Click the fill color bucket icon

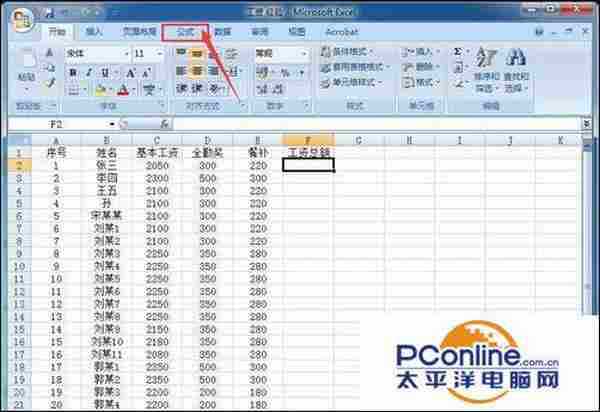click(99, 90)
